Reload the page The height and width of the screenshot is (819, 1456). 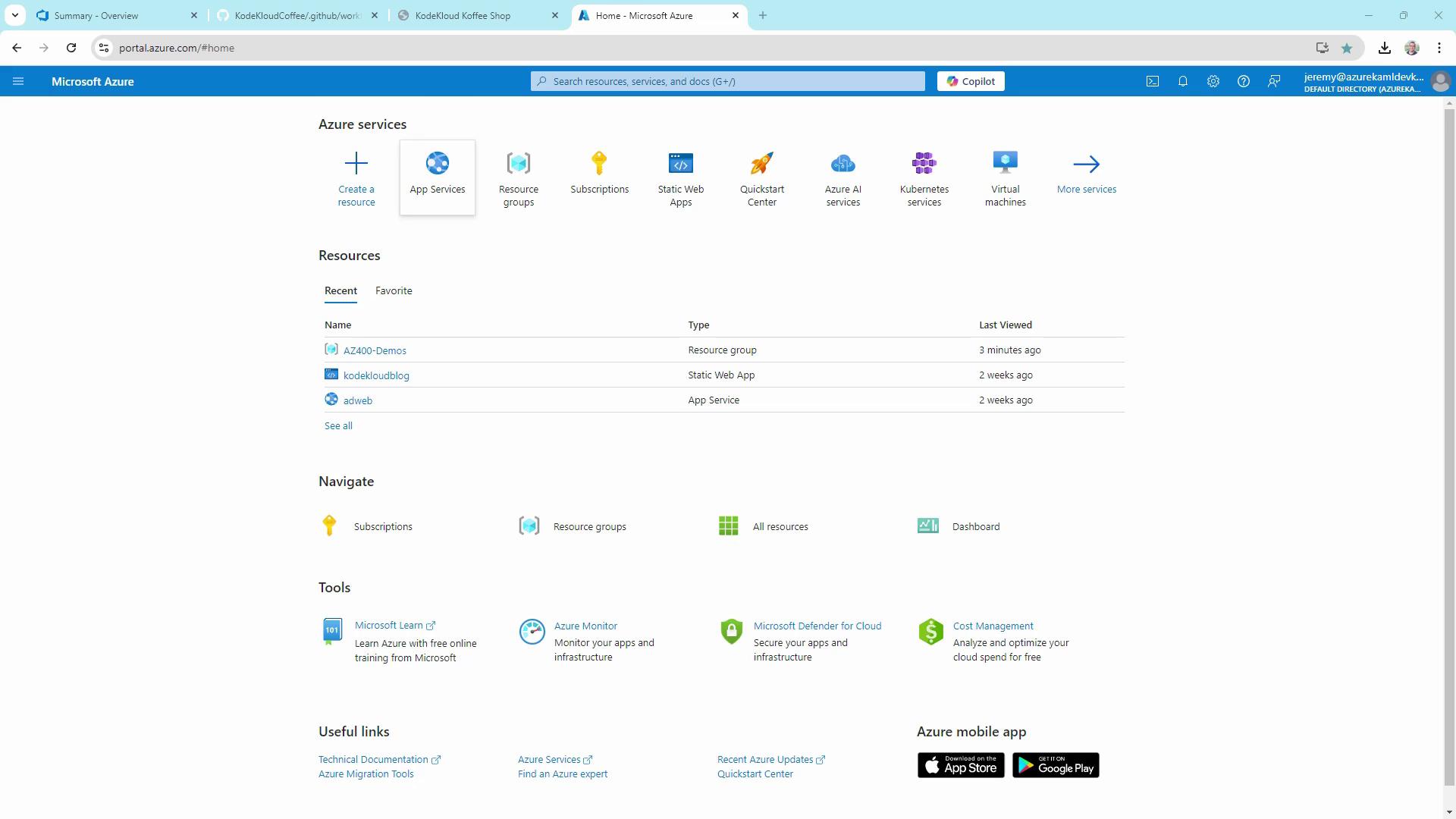click(x=71, y=48)
